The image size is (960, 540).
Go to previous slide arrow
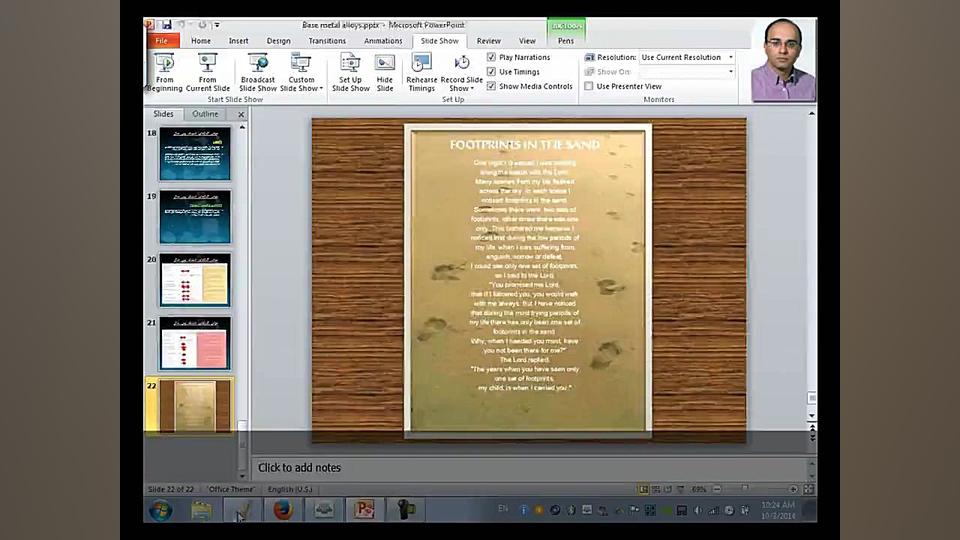coord(812,428)
